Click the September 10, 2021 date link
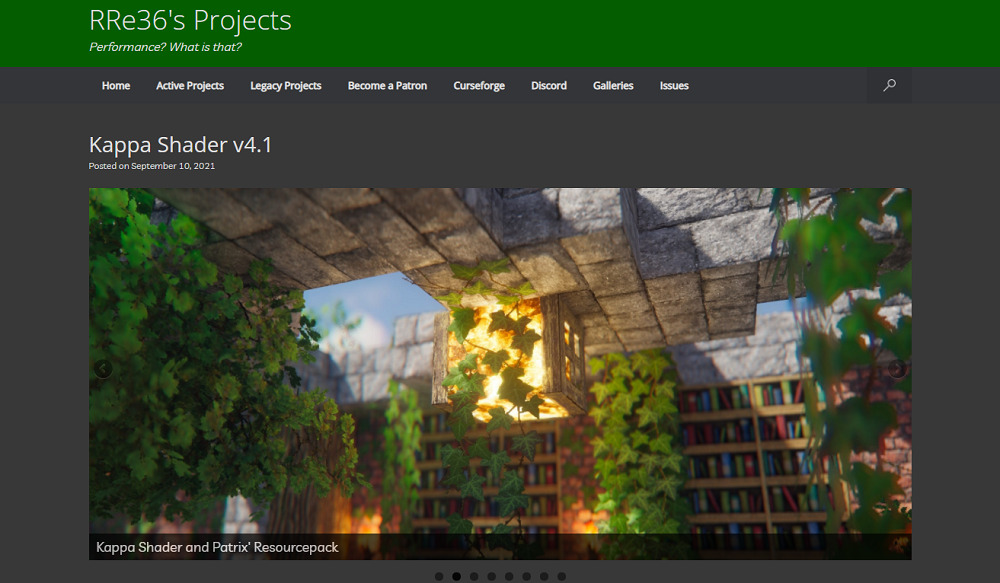The width and height of the screenshot is (1000, 583). [173, 166]
